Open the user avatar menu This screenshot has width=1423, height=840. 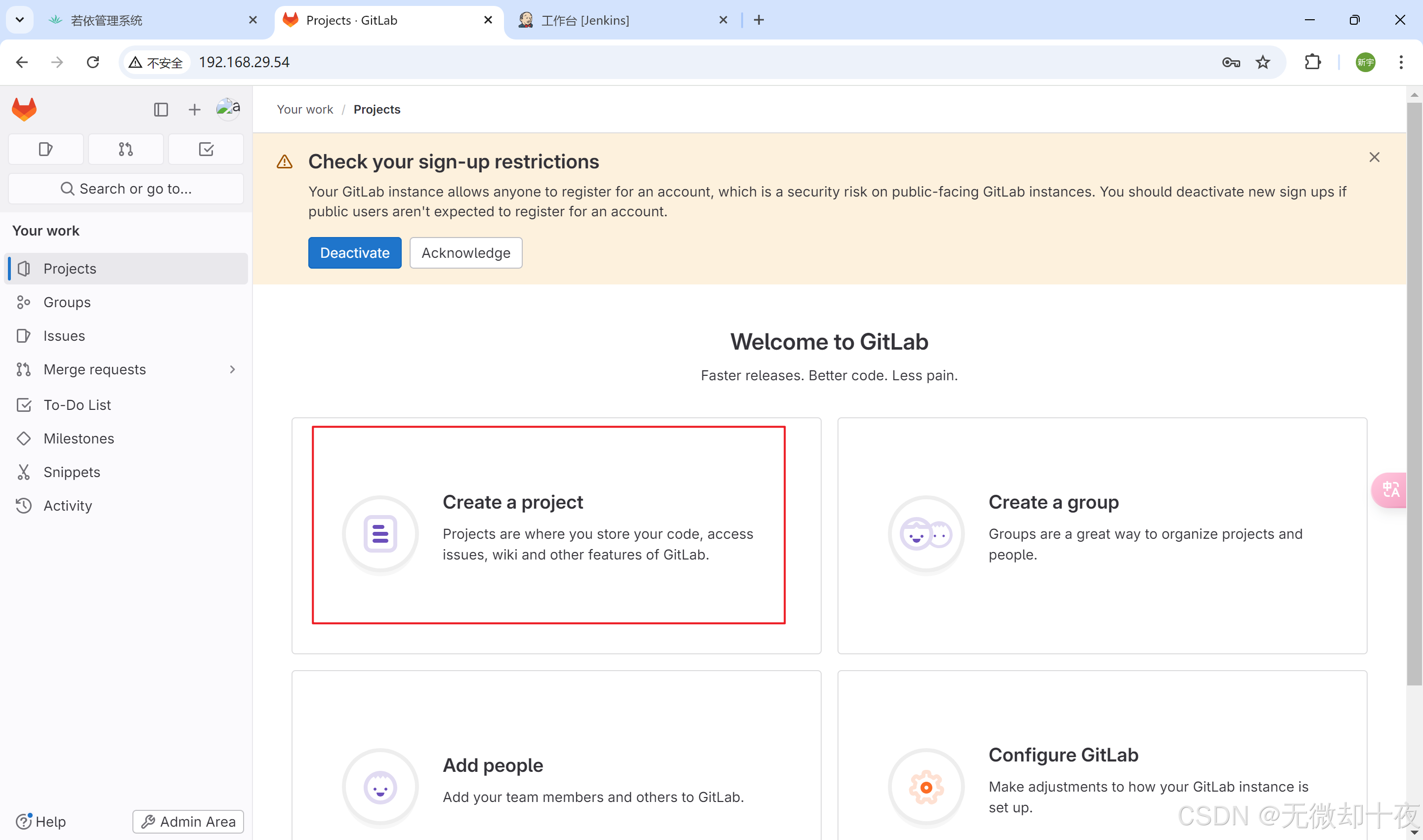(x=228, y=108)
